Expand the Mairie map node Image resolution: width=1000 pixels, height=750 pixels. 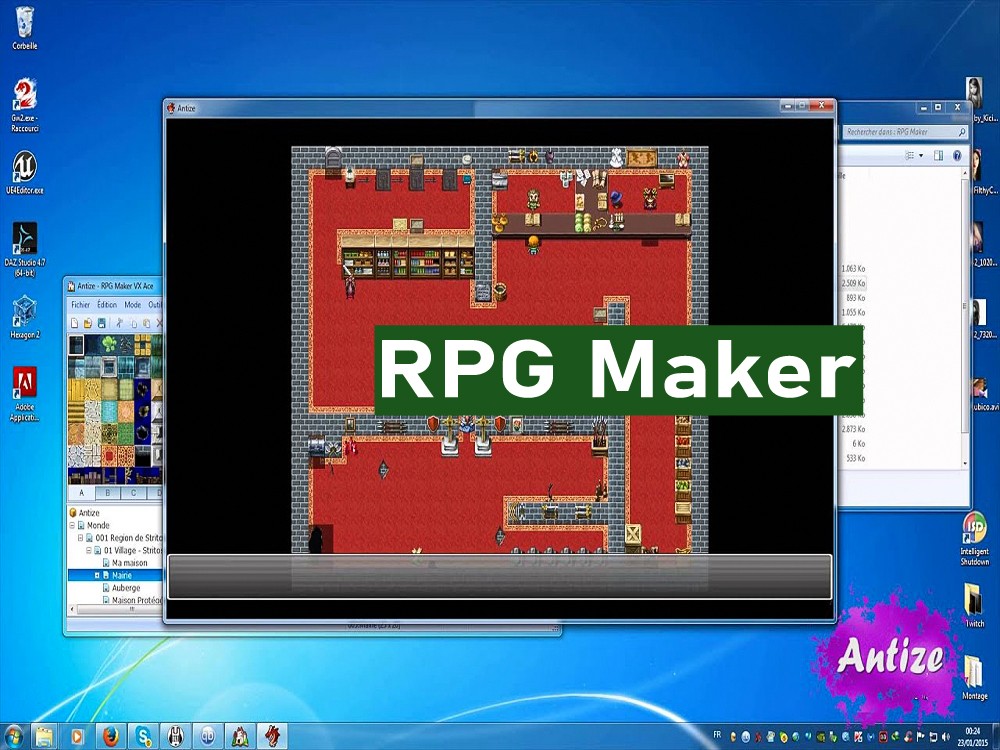tap(97, 575)
